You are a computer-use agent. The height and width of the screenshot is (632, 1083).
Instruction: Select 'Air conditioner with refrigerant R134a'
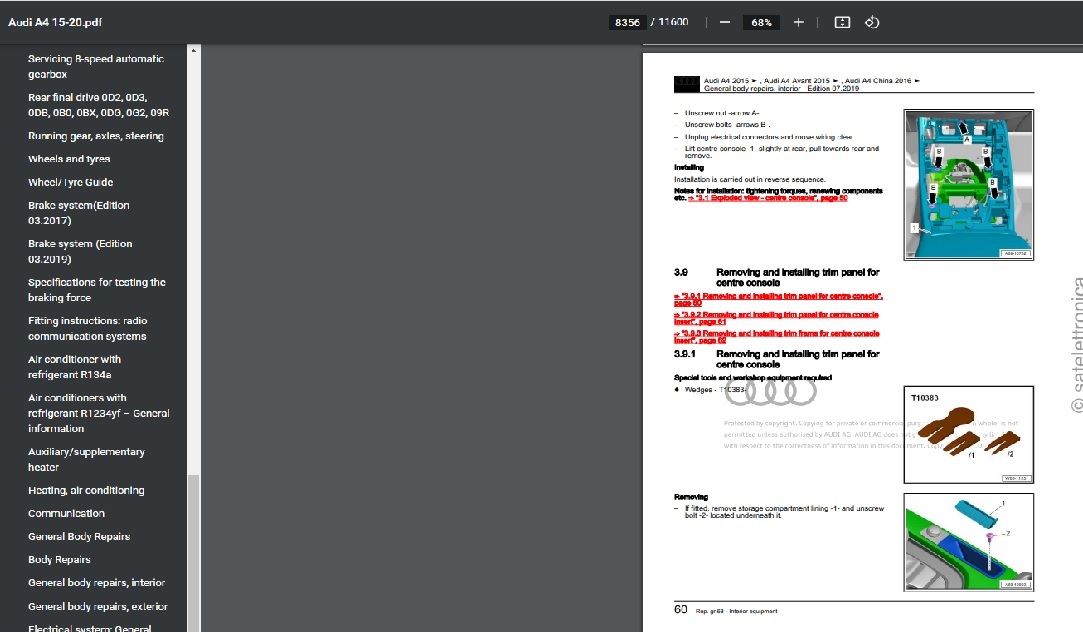point(75,367)
